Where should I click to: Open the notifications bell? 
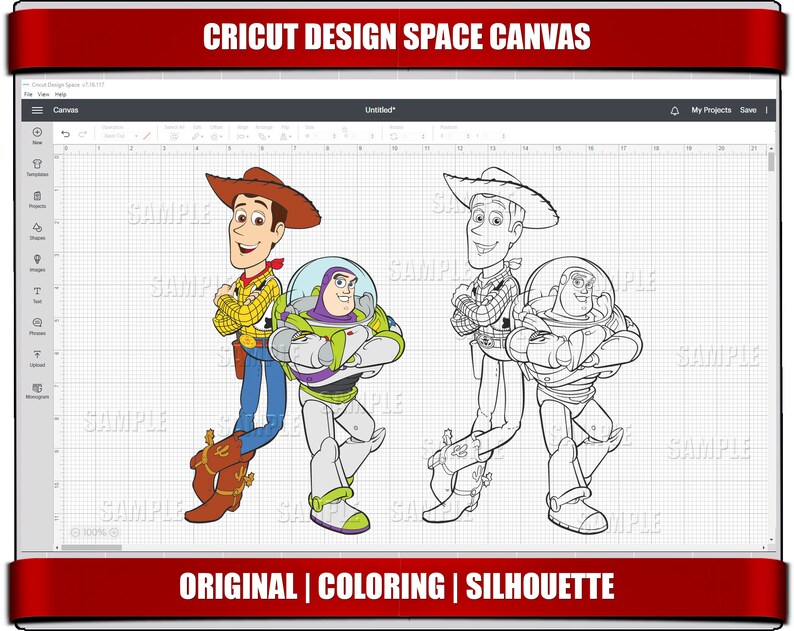(x=674, y=110)
